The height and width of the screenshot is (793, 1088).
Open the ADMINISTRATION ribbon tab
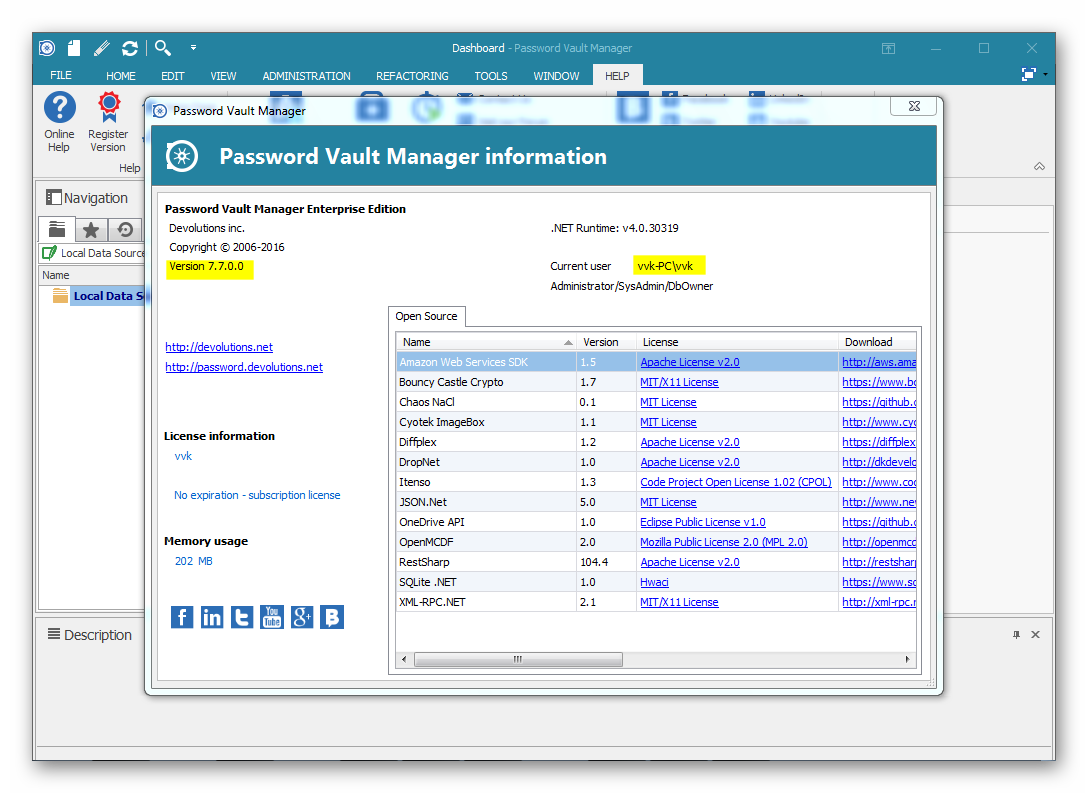click(307, 76)
